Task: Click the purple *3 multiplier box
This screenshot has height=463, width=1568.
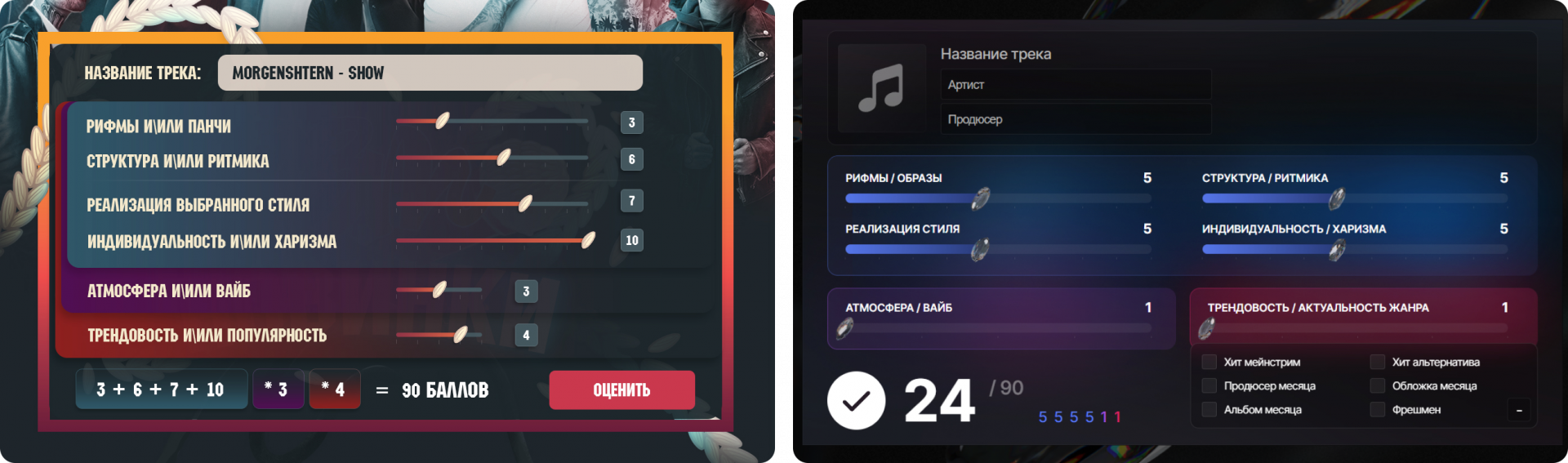Action: (x=278, y=390)
